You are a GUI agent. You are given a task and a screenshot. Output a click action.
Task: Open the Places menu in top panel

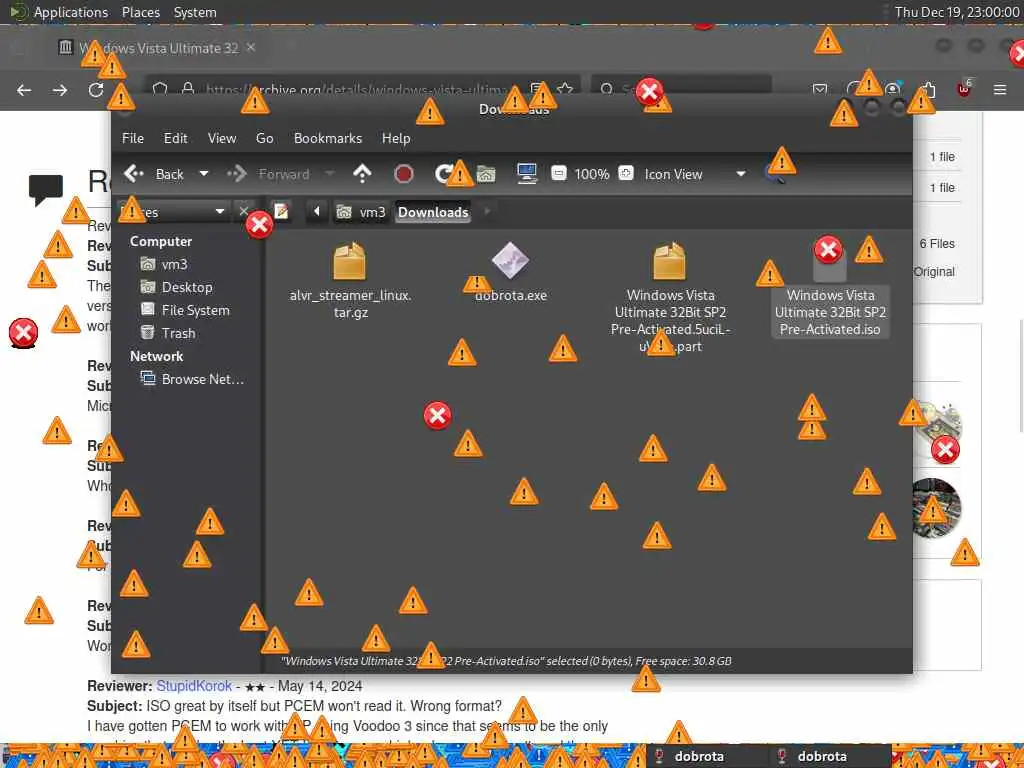point(140,12)
